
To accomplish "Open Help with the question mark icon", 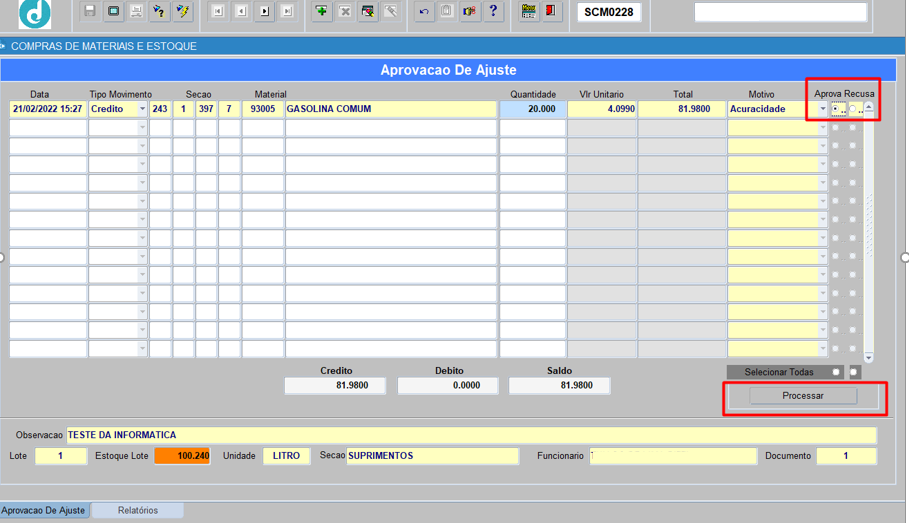I will click(493, 11).
